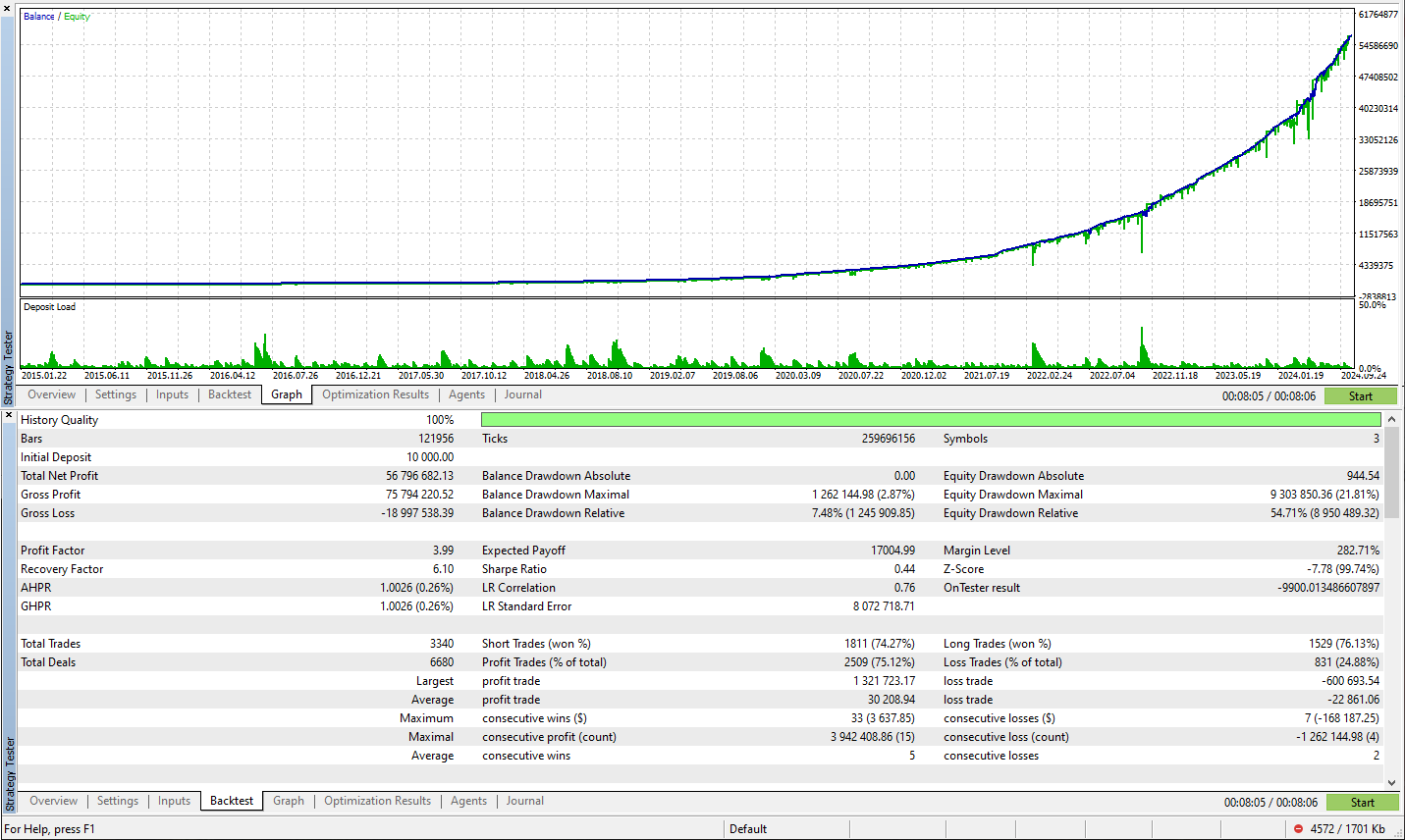Viewport: 1405px width, 840px height.
Task: Click the Deposit Load chart label
Action: click(49, 307)
